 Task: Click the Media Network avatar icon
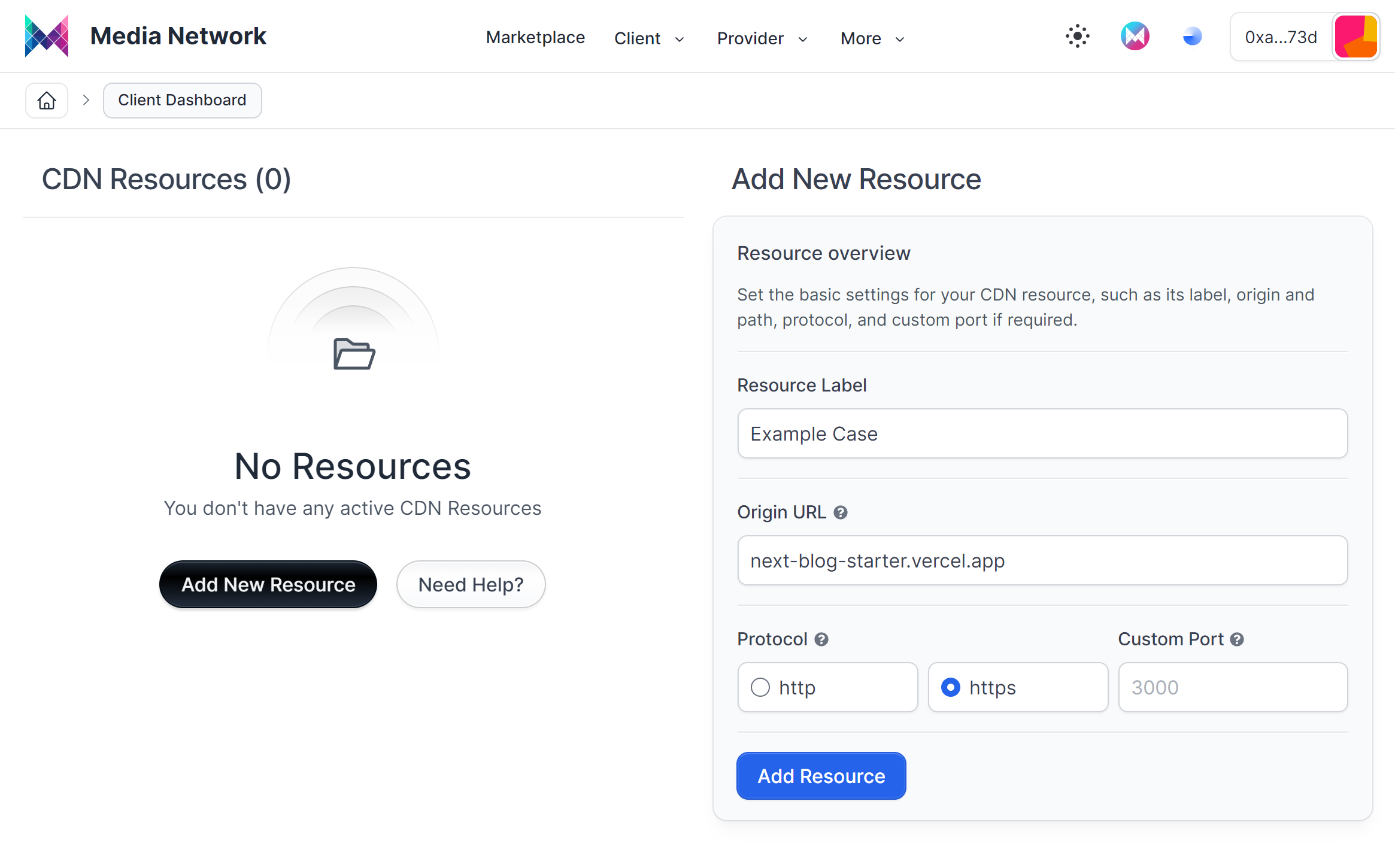pos(1135,37)
